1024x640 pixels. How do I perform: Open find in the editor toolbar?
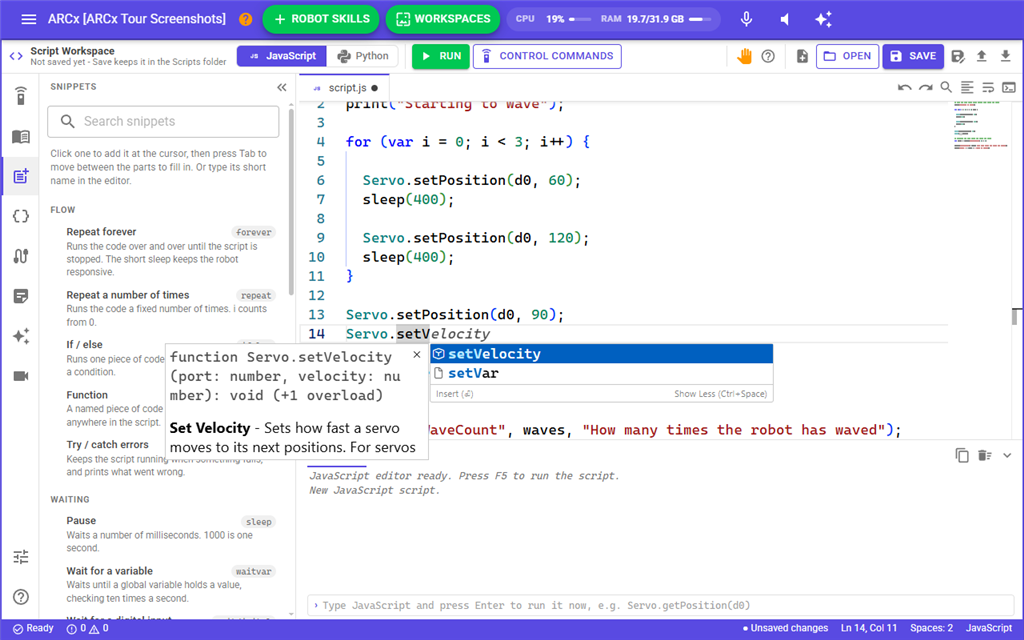(946, 87)
